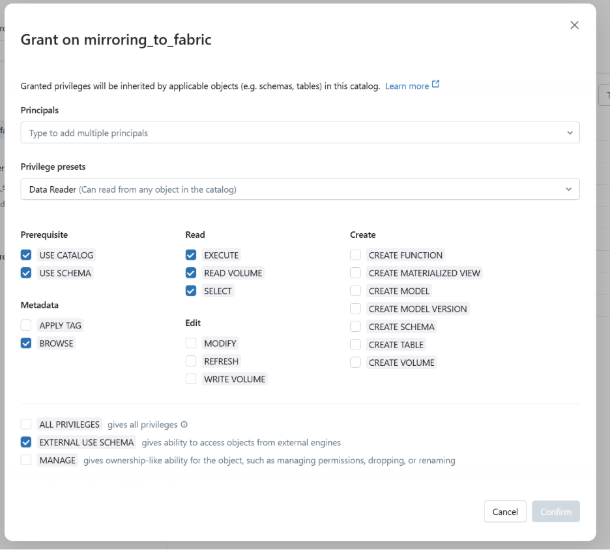Click the CREATE MATERIALIZED VIEW label
The image size is (610, 550).
[x=424, y=273]
